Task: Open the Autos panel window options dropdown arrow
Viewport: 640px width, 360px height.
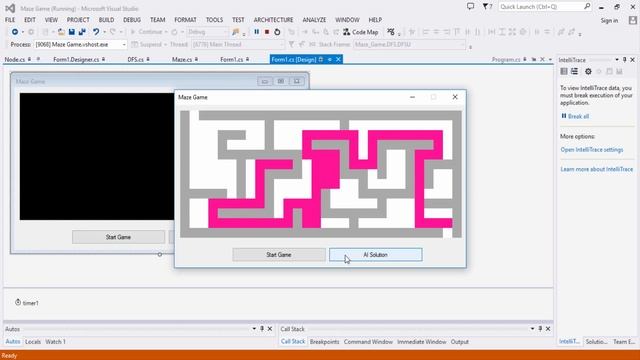Action: 254,329
